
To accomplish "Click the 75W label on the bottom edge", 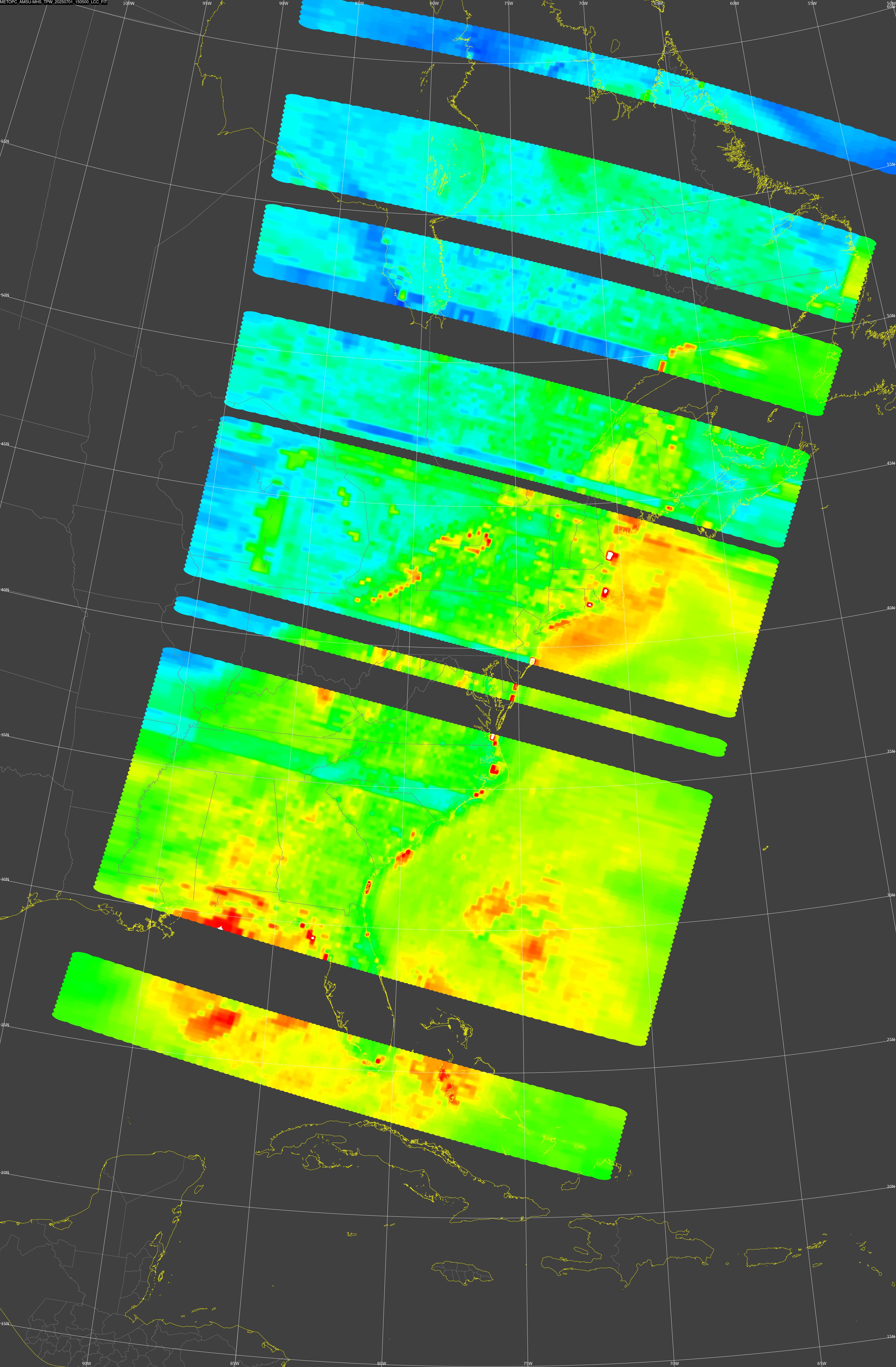I will click(x=528, y=1363).
